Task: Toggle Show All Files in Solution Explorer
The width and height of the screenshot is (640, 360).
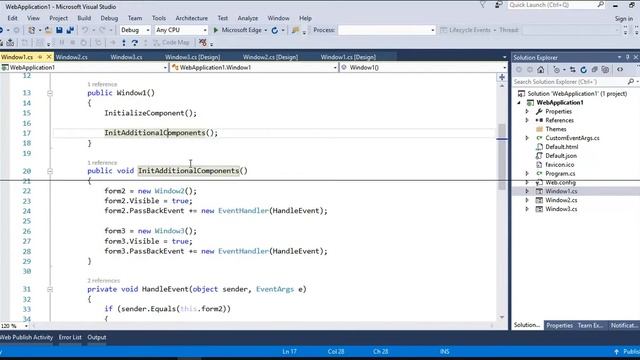Action: tap(605, 70)
